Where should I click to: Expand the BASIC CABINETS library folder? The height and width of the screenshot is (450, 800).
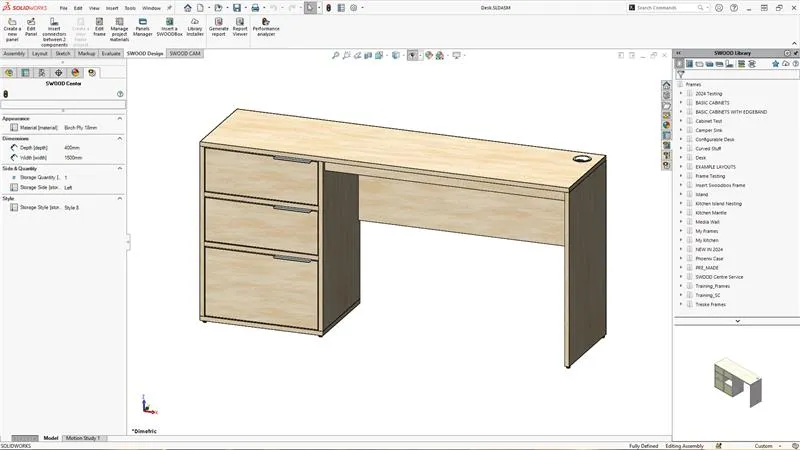680,102
